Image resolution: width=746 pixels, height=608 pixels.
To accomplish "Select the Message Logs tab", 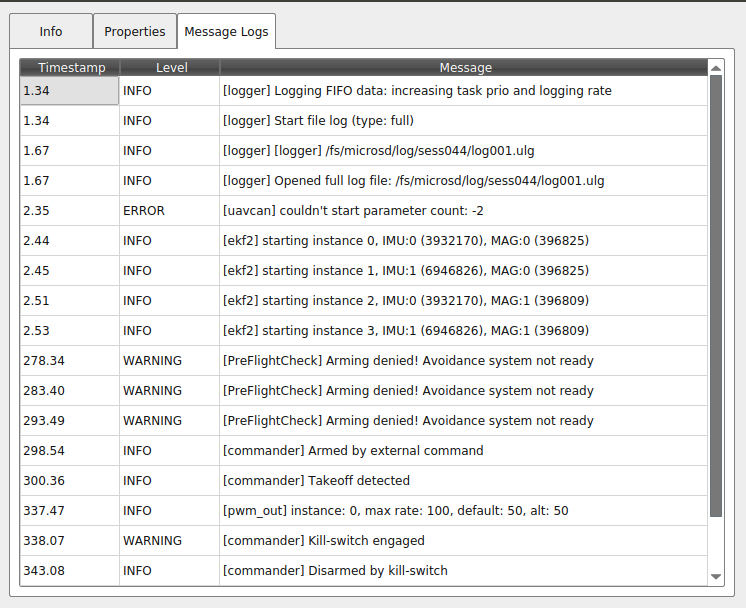I will (226, 31).
